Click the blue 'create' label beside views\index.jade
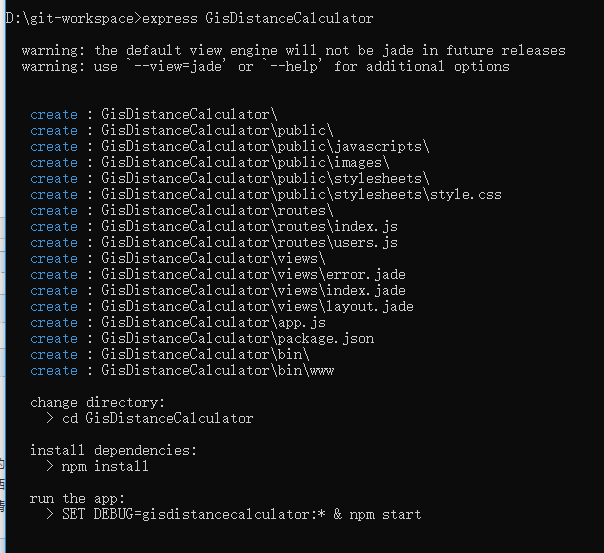This screenshot has width=604, height=553. 54,291
